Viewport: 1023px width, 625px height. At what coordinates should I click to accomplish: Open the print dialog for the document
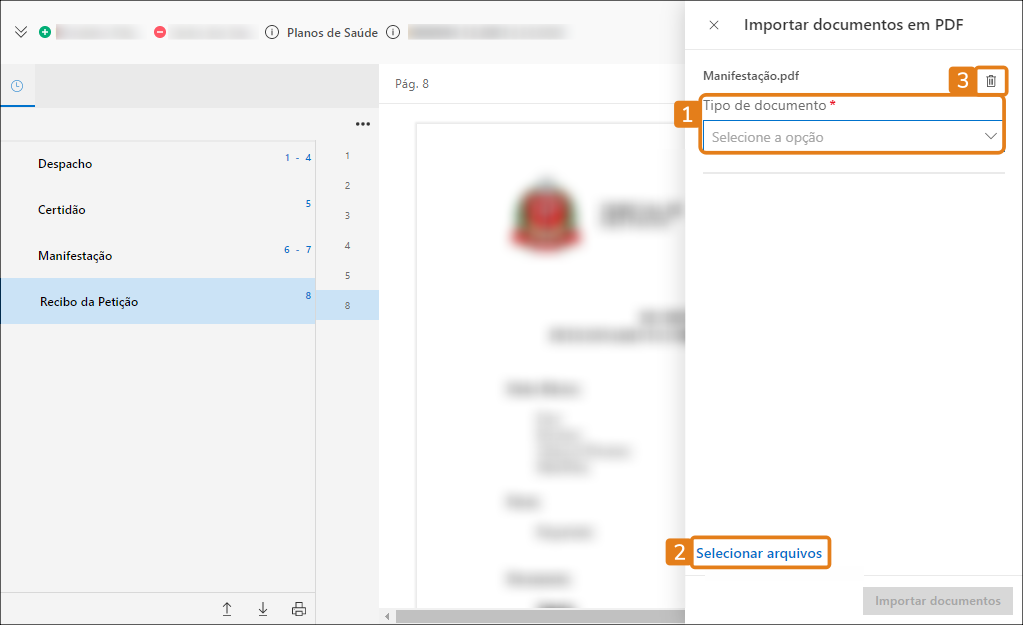tap(298, 608)
